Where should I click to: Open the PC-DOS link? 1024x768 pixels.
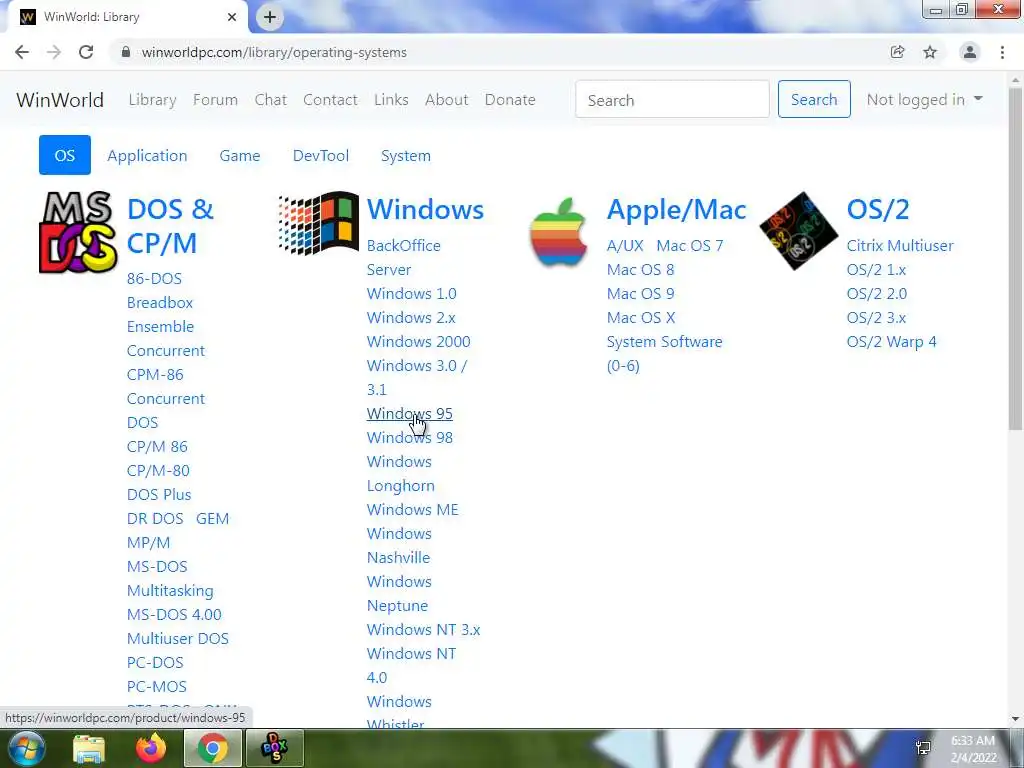[x=155, y=662]
